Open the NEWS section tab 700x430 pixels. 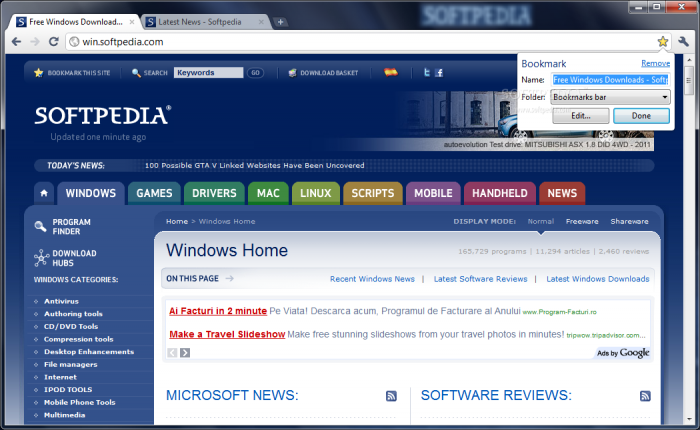tap(562, 193)
